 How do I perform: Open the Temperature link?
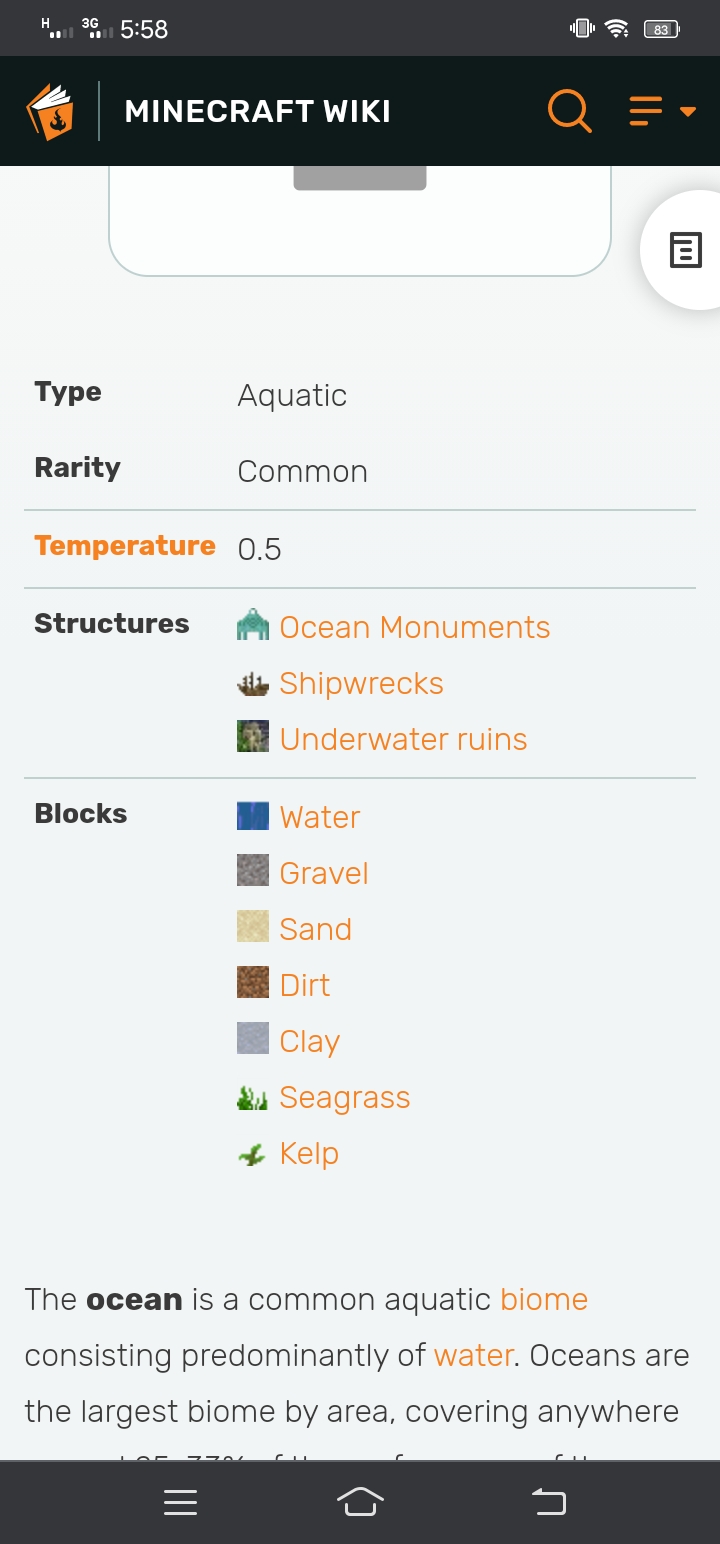(x=125, y=546)
